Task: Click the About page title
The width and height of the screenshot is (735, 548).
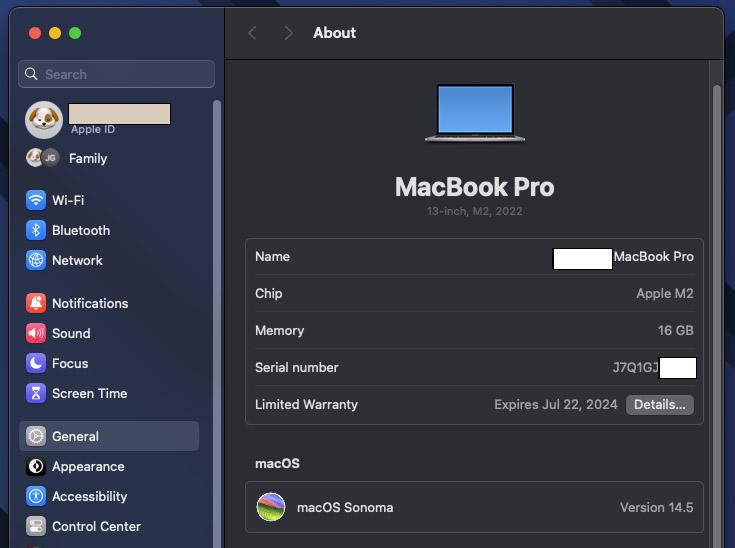Action: (334, 33)
